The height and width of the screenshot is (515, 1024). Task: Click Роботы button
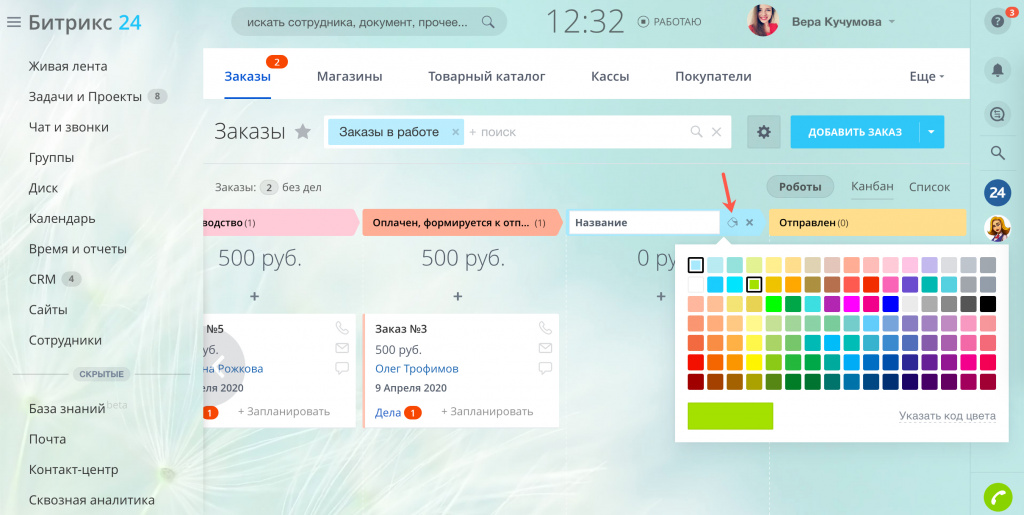(800, 187)
